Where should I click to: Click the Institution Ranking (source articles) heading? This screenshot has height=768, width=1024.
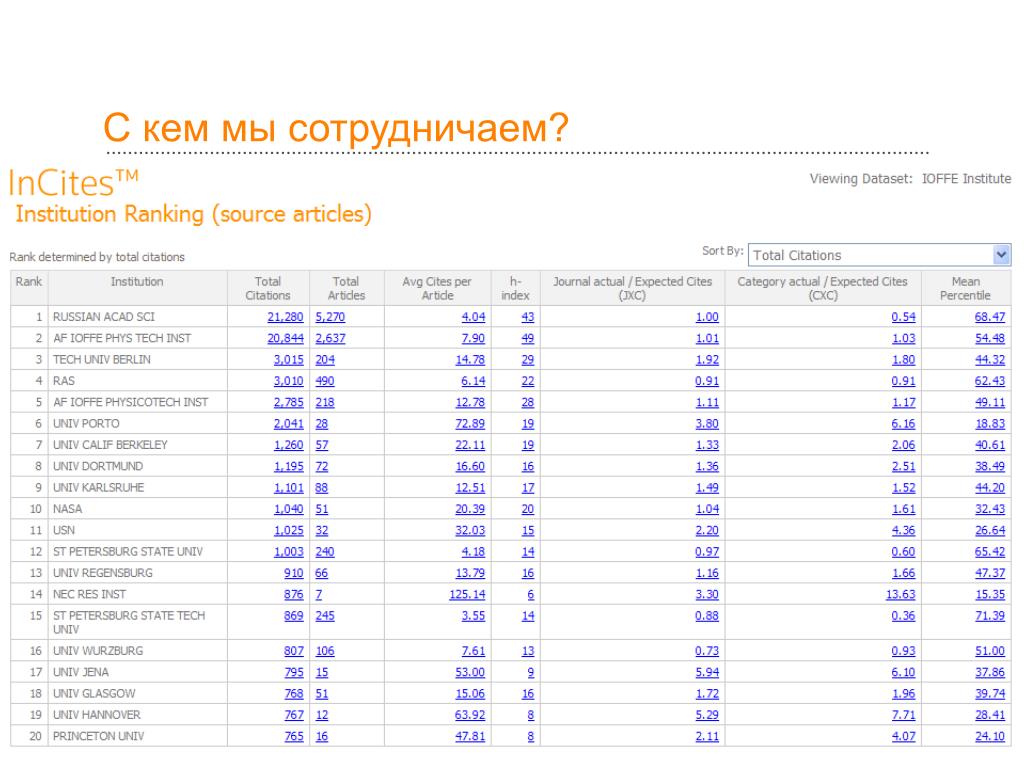coord(193,214)
